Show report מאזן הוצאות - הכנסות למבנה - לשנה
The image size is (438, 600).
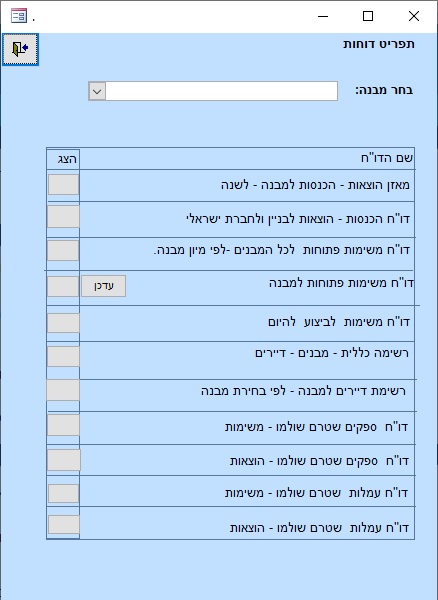[64, 184]
